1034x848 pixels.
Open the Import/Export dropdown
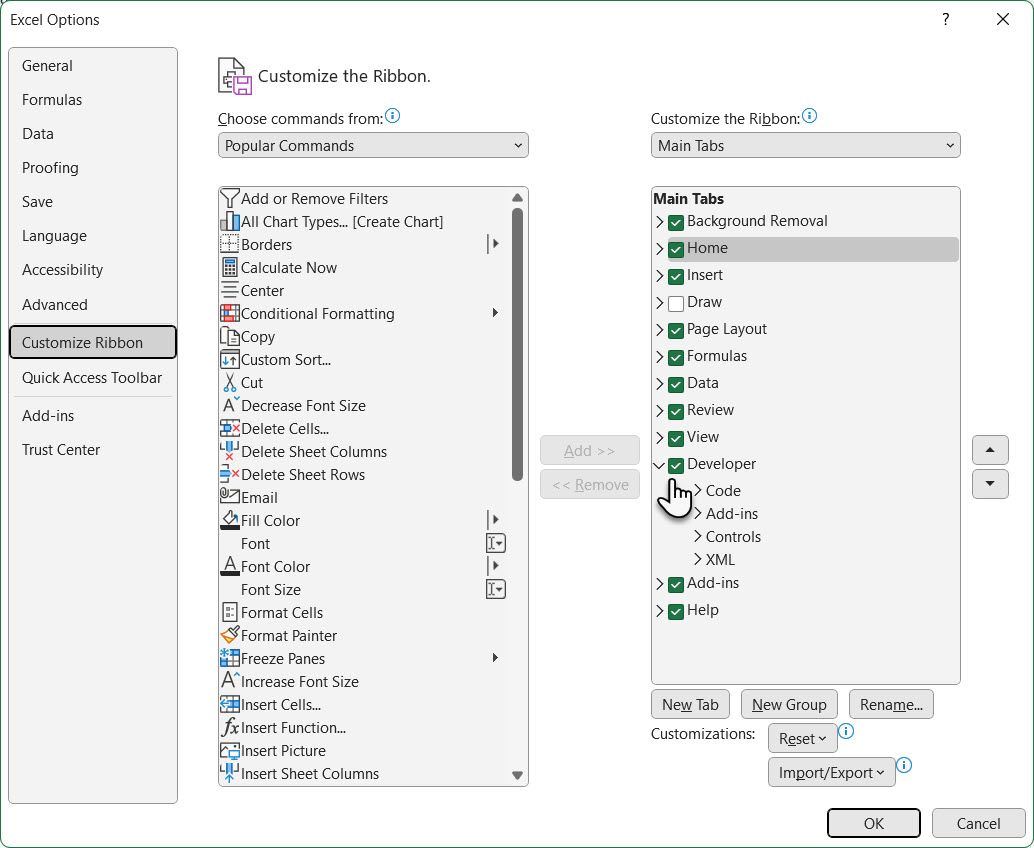tap(831, 772)
